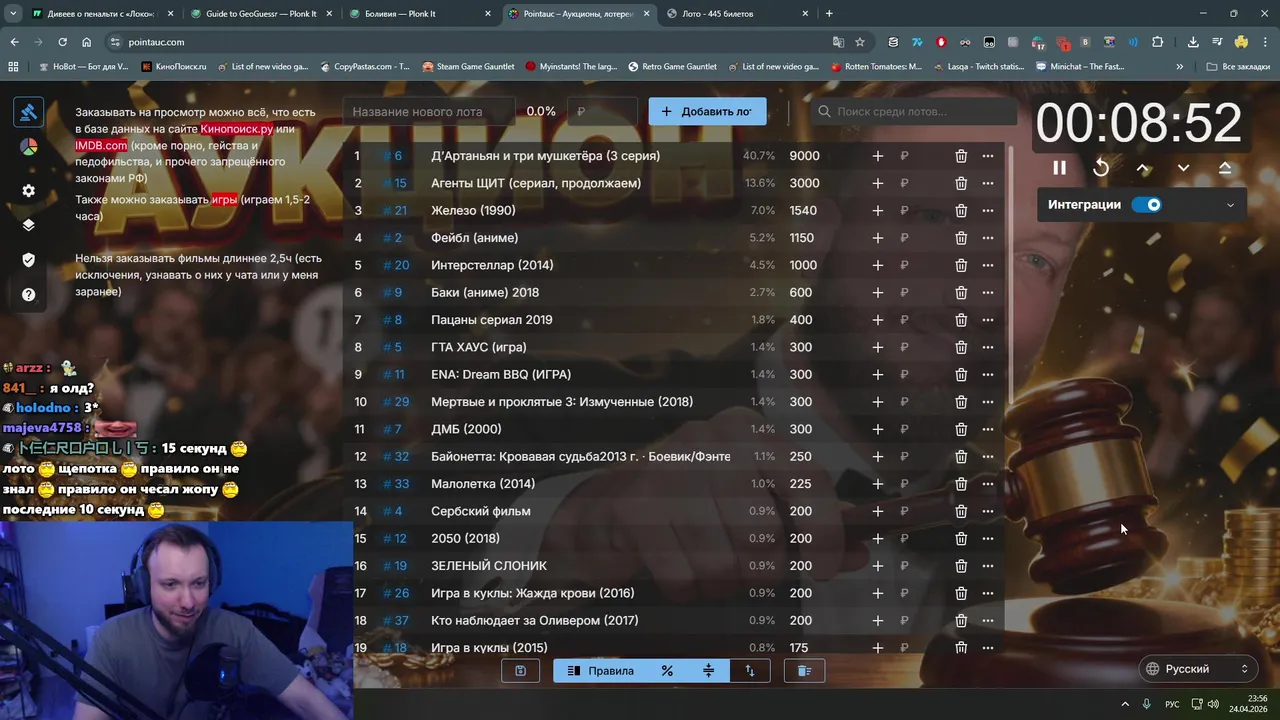Open the help question mark icon

[28, 295]
